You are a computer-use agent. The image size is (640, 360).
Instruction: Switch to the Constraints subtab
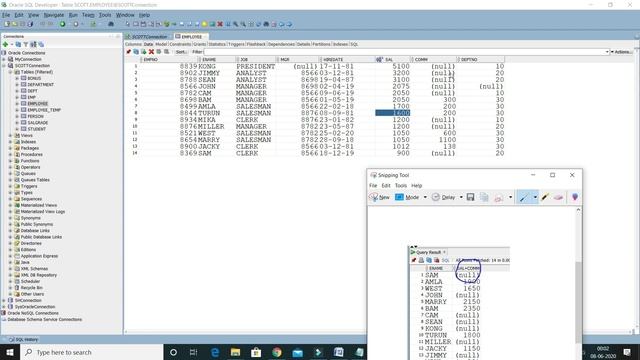coord(180,44)
